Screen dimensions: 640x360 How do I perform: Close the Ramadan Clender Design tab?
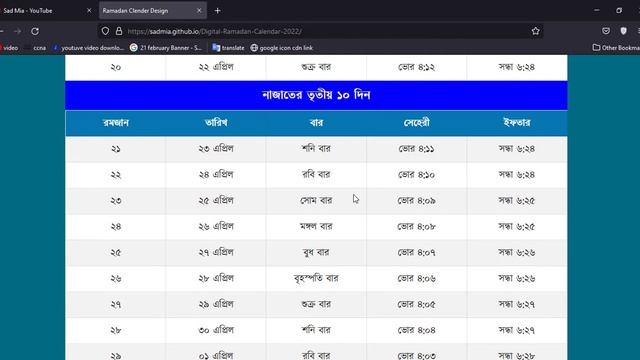tap(199, 11)
